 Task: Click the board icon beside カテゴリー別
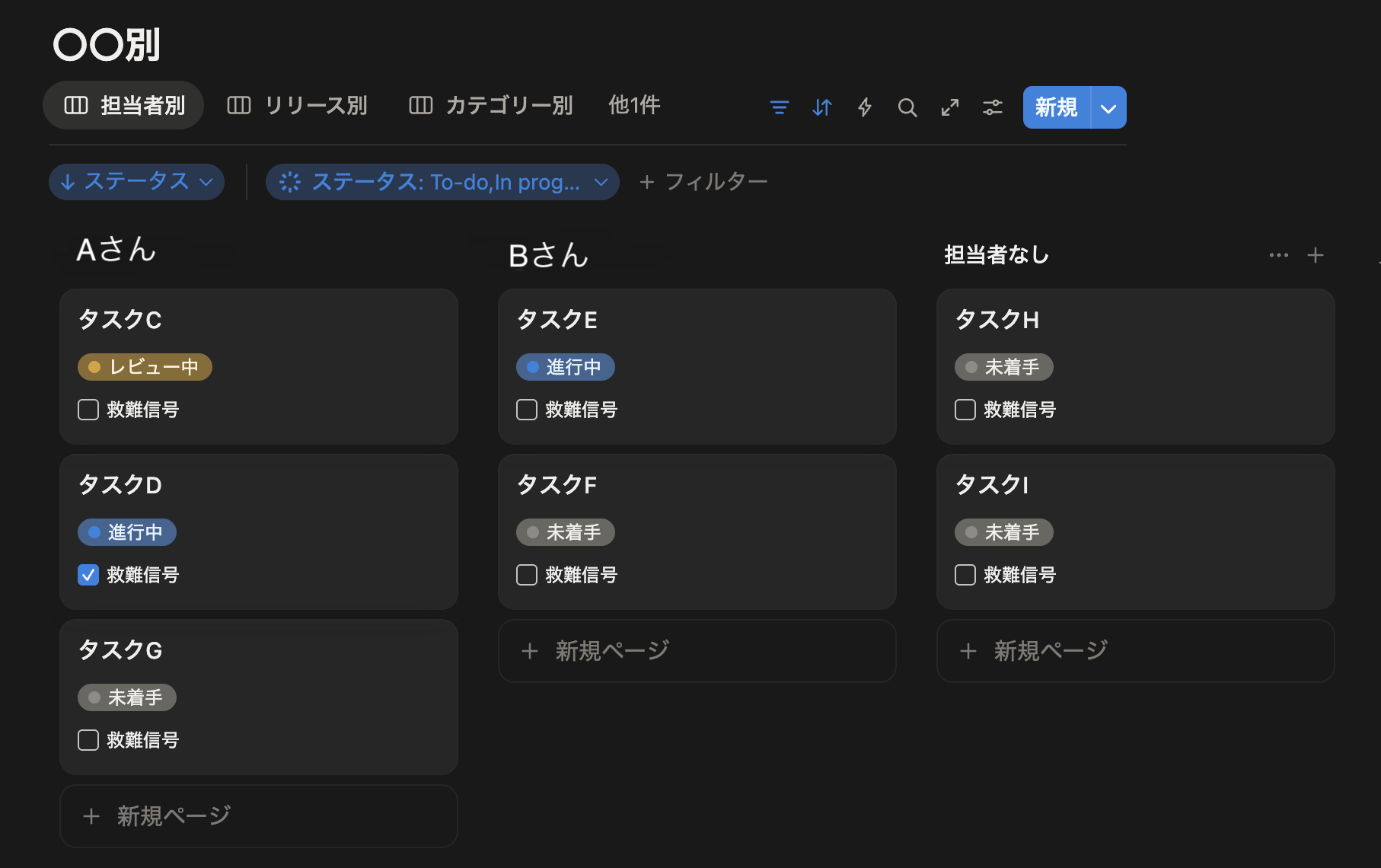tap(419, 105)
